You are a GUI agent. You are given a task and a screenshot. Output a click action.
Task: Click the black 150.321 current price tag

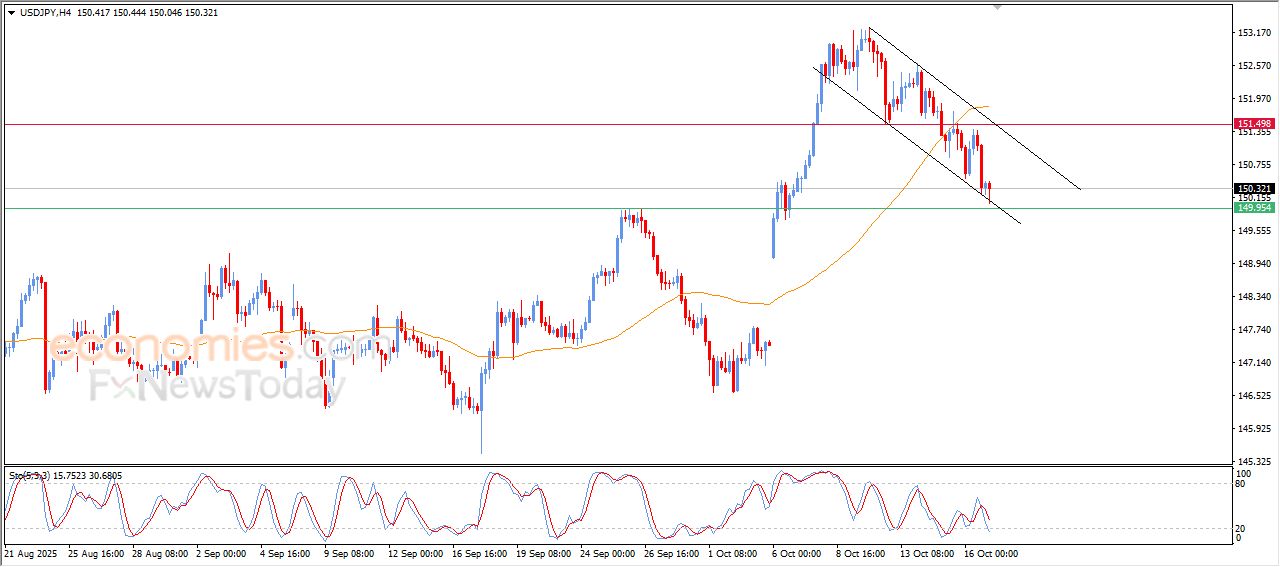[x=1254, y=188]
